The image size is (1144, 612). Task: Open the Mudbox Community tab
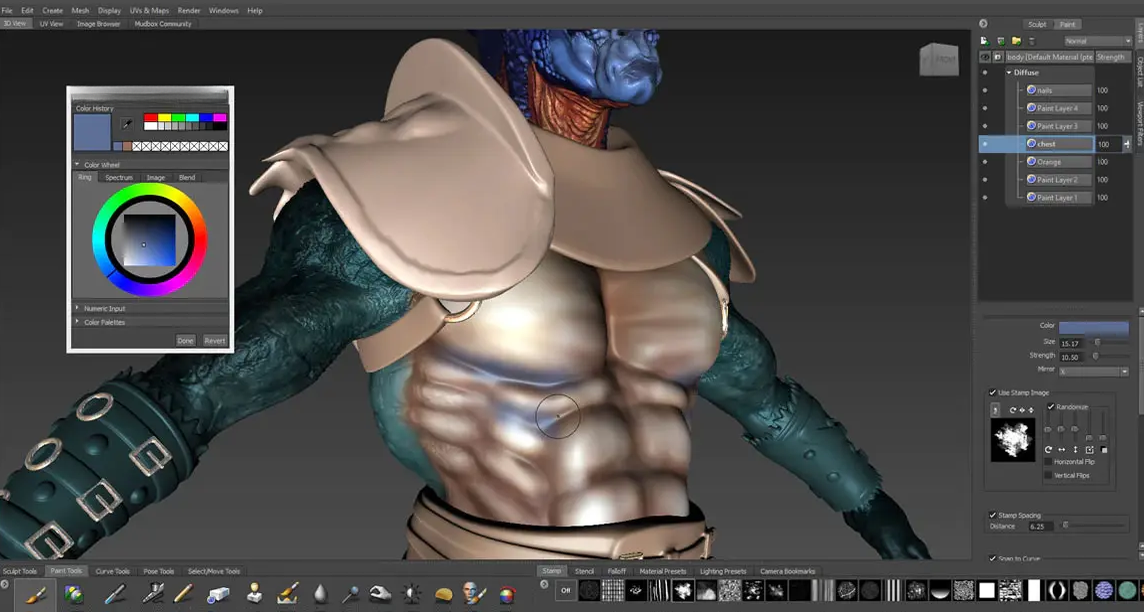(163, 23)
